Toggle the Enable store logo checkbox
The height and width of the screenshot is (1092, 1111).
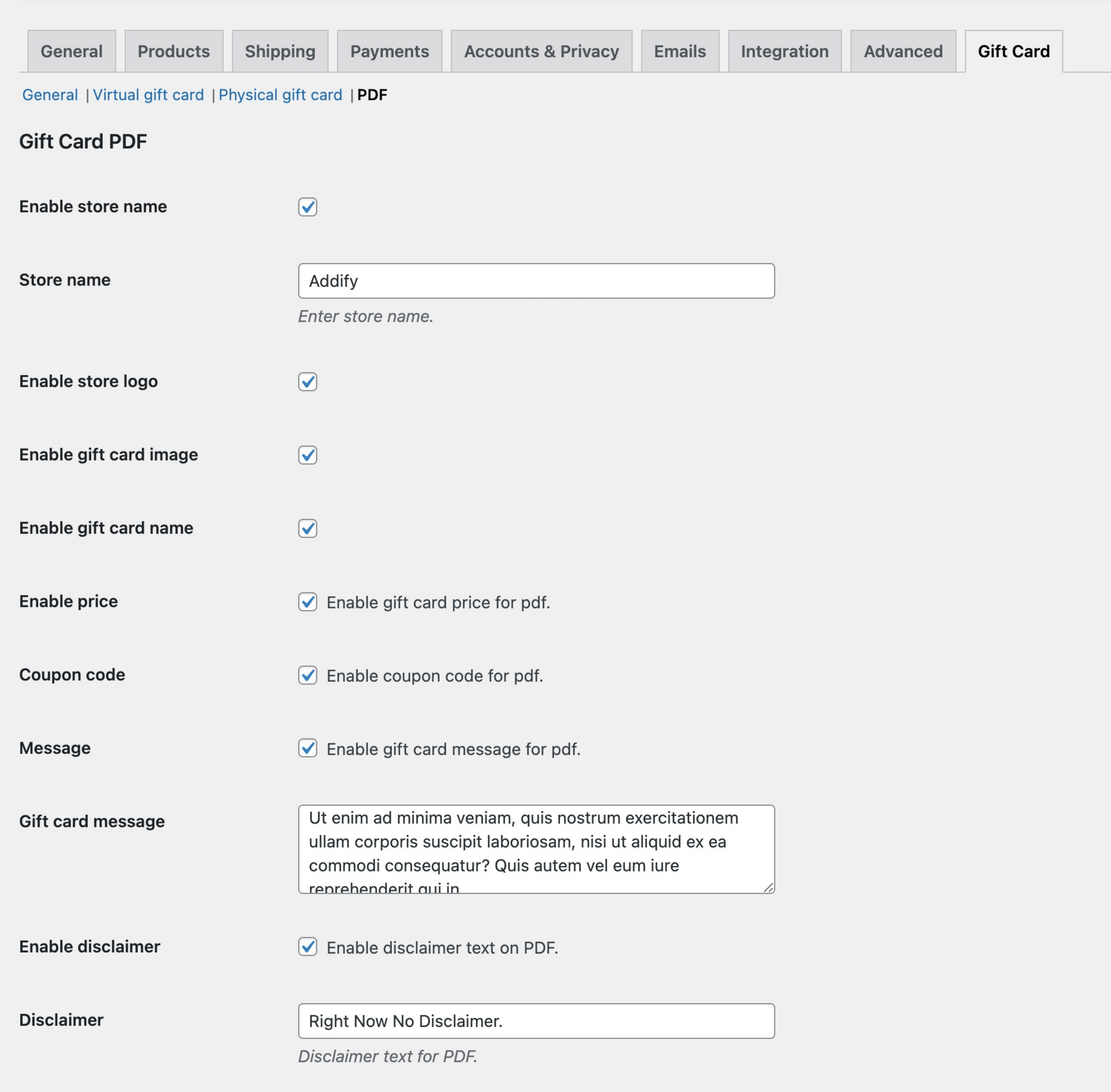[307, 382]
